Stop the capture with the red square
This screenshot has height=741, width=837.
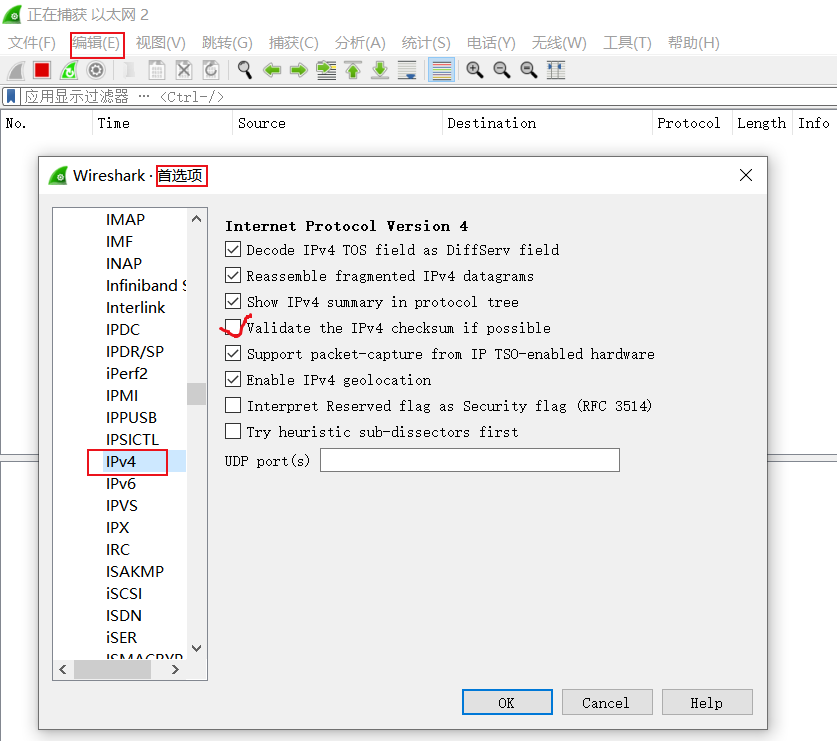click(x=42, y=70)
